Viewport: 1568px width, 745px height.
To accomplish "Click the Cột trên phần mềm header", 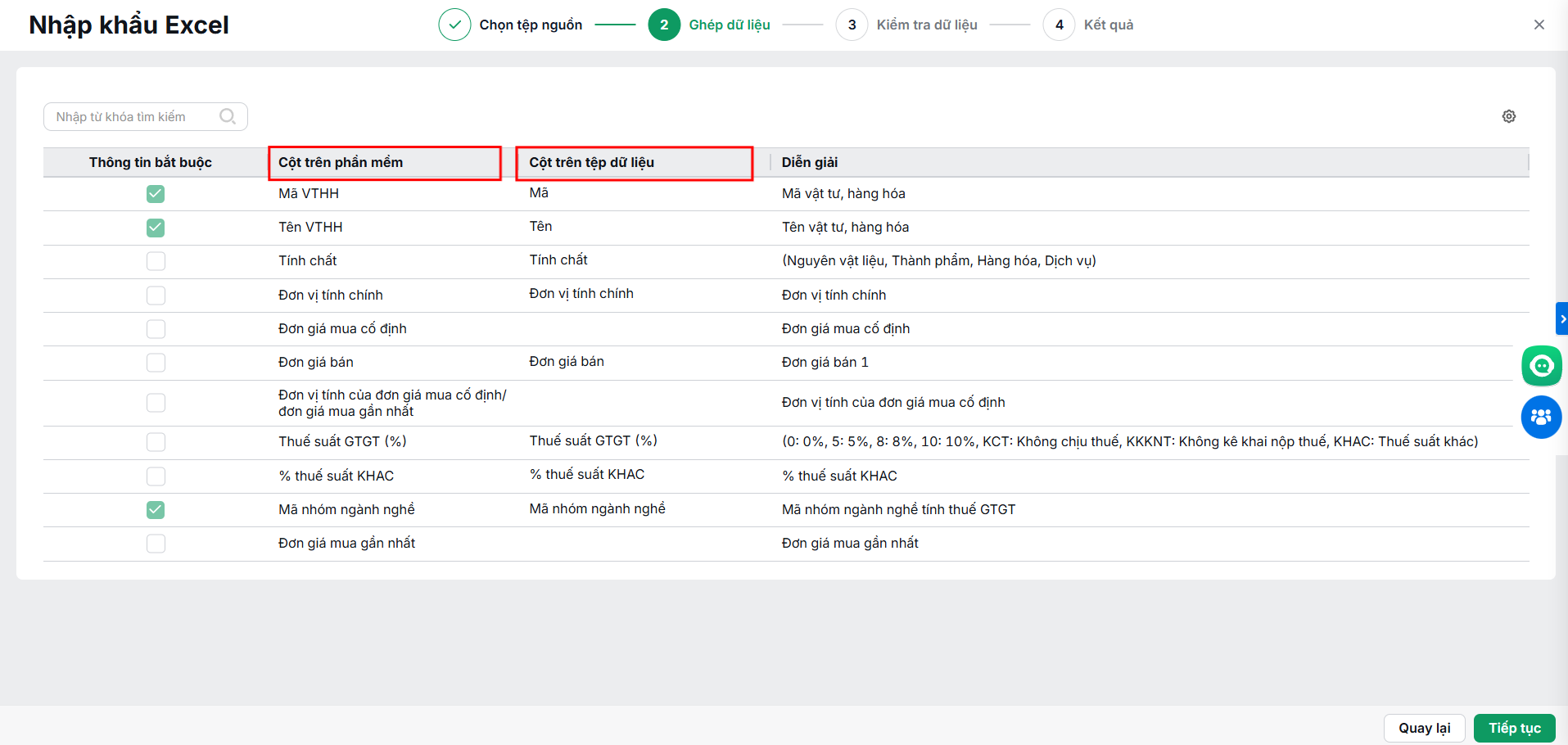I will (341, 162).
